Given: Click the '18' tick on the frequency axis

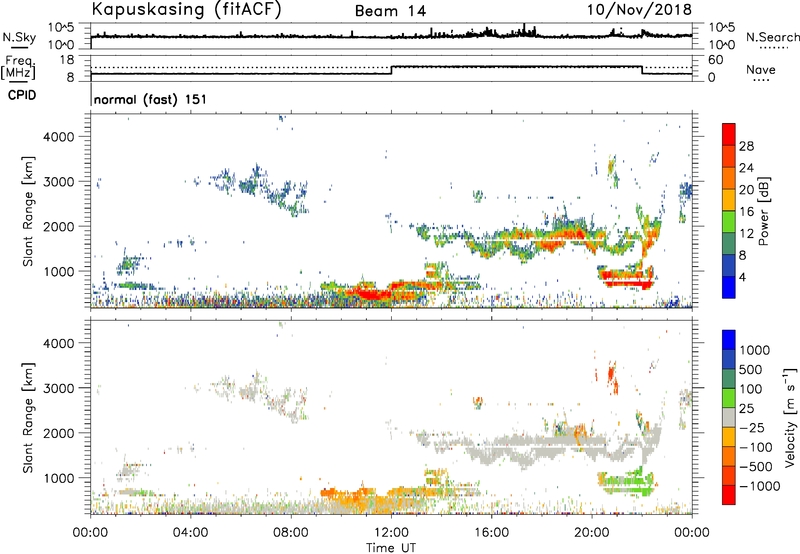Looking at the screenshot, I should click(x=67, y=60).
